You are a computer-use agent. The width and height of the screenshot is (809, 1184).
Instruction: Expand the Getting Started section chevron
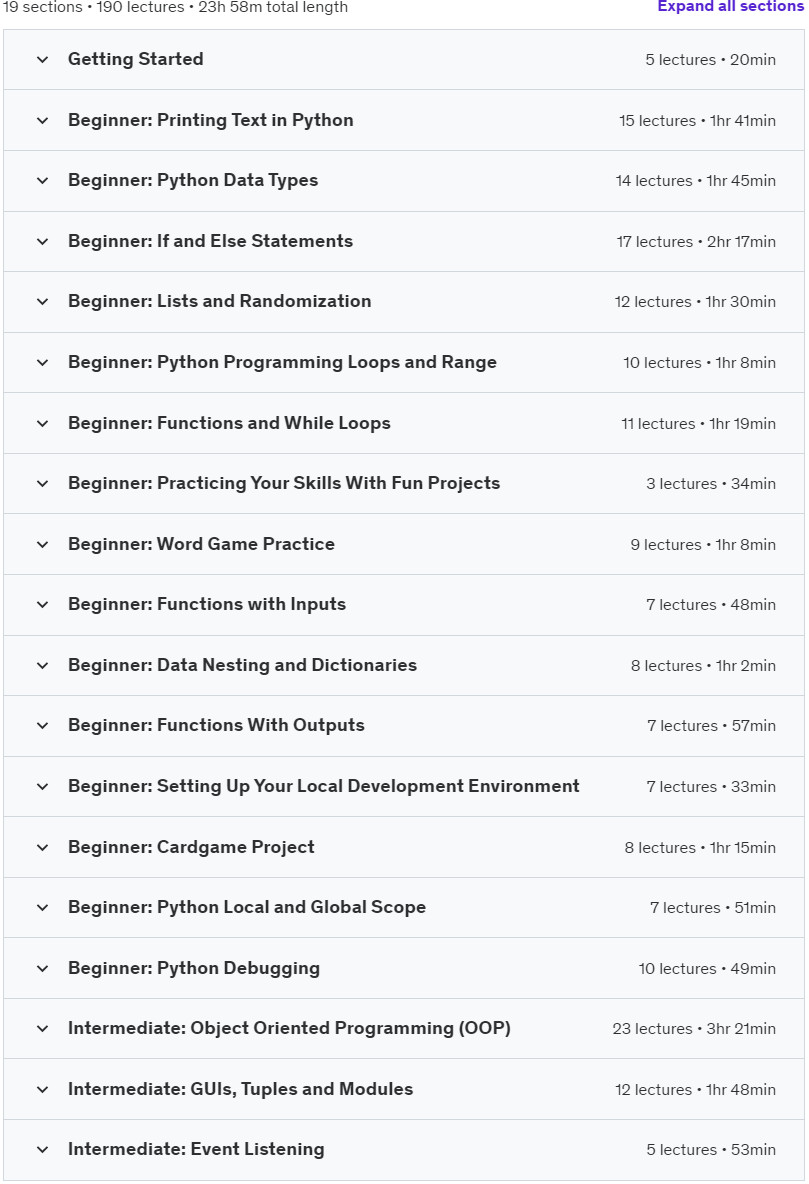point(43,59)
